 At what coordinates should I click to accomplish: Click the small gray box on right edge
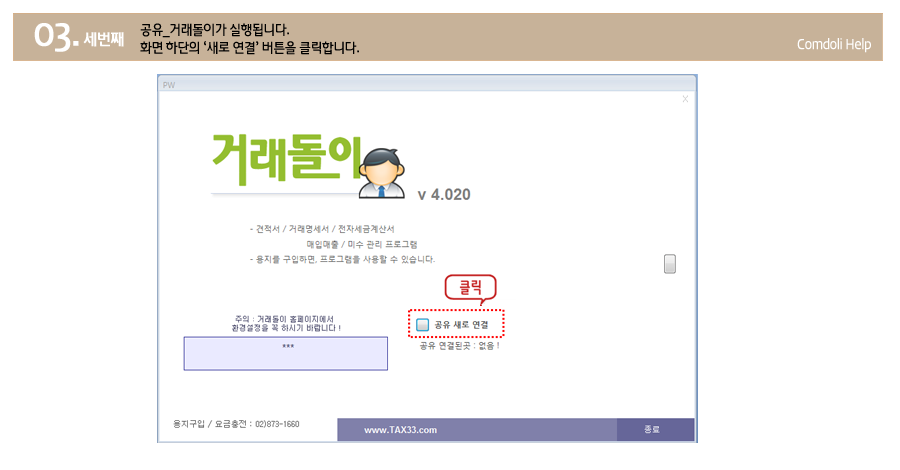670,264
